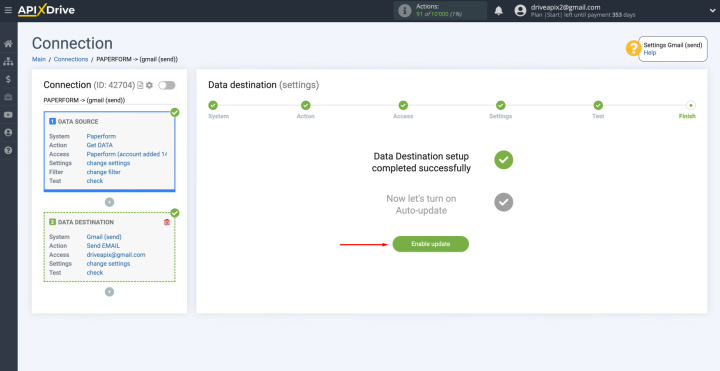Add step with plus between source and destination
Viewport: 720px width, 371px height.
point(109,202)
